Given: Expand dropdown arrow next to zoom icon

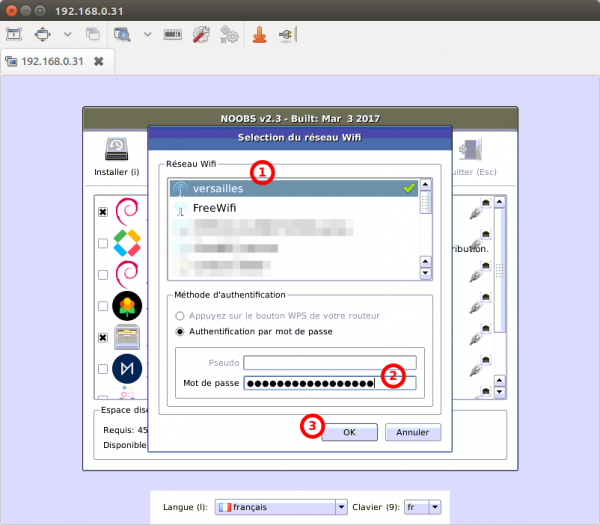Looking at the screenshot, I should pos(147,34).
